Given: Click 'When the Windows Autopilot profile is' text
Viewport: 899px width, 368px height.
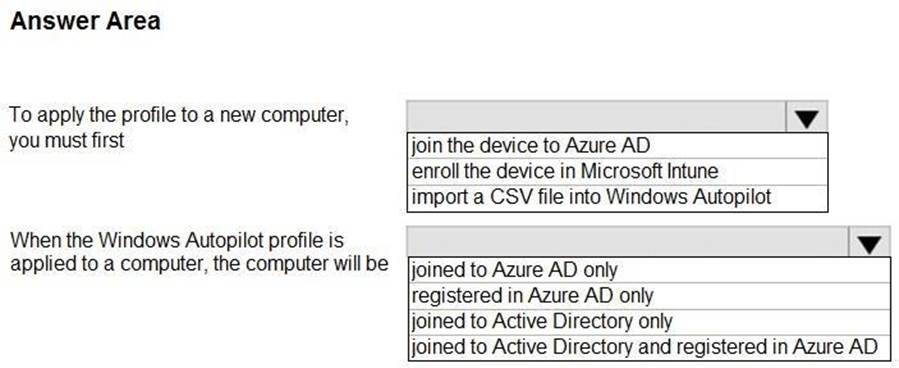Looking at the screenshot, I should [177, 240].
